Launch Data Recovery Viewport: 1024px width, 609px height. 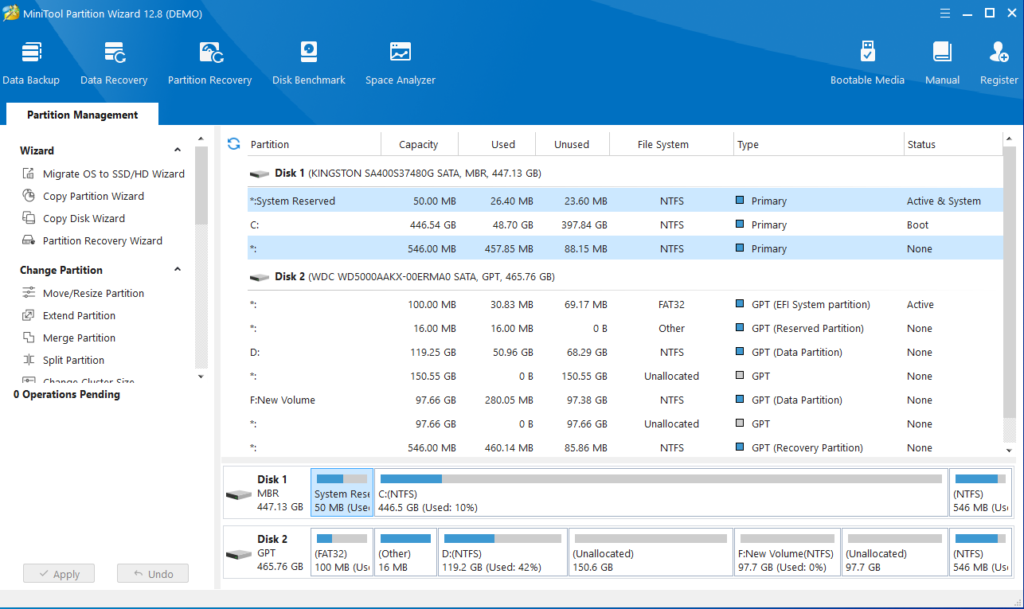click(114, 63)
